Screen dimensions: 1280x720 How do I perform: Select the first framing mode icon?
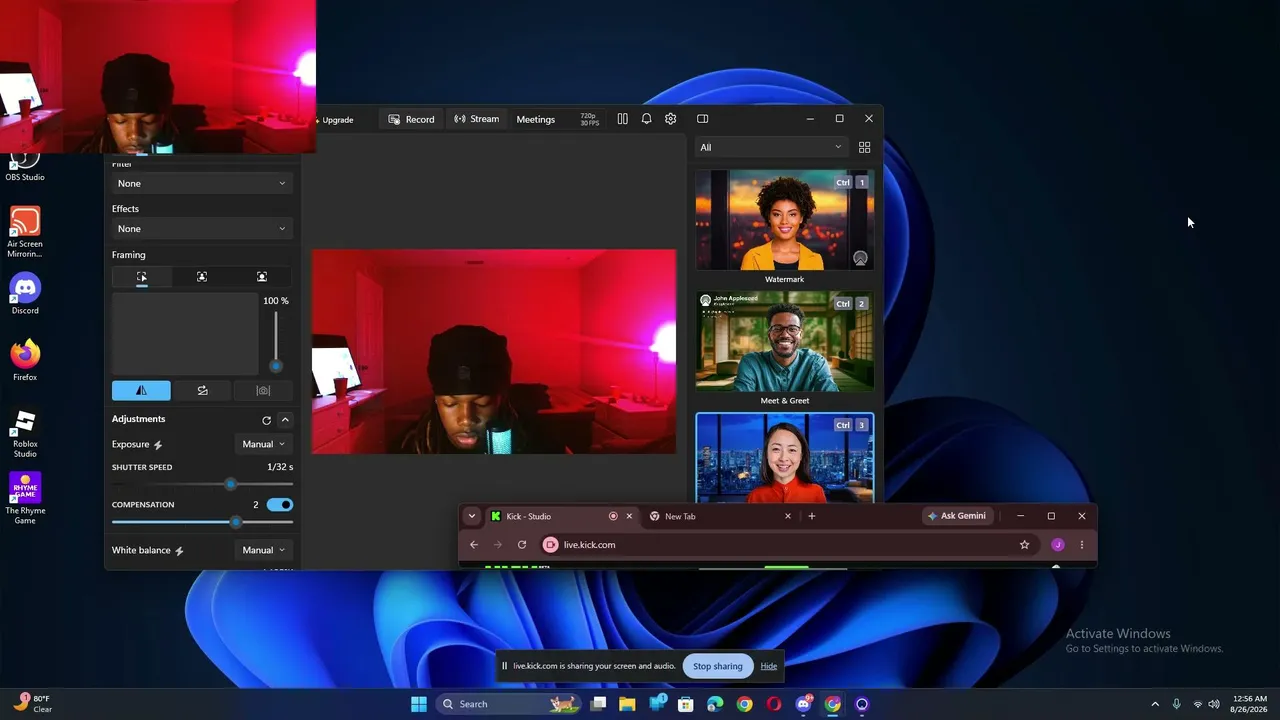pos(142,277)
